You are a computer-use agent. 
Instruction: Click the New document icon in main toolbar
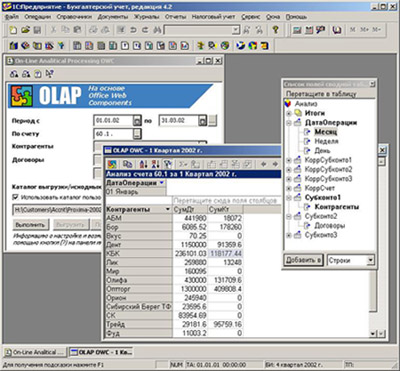point(13,30)
